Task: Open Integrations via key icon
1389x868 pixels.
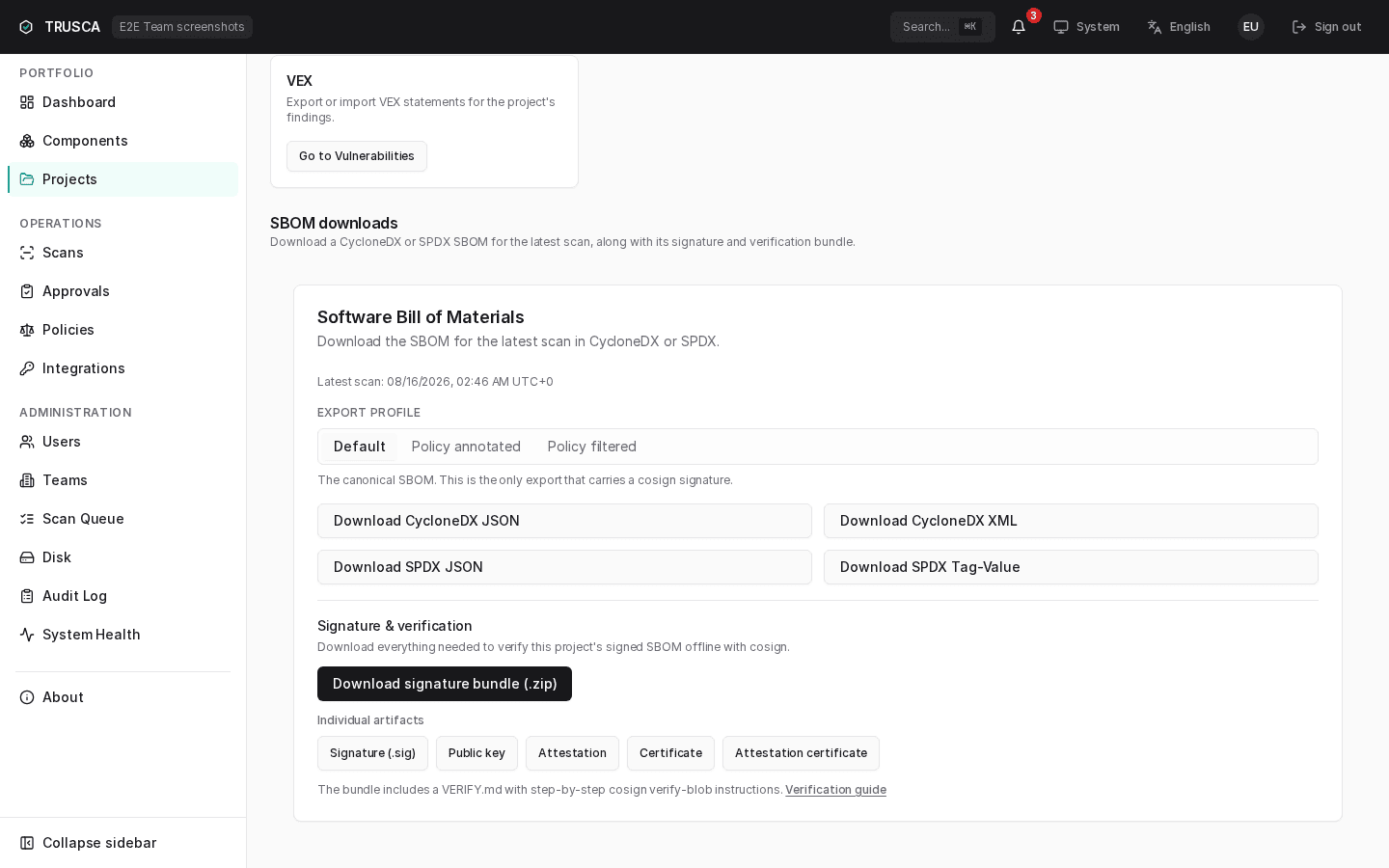Action: (x=27, y=368)
